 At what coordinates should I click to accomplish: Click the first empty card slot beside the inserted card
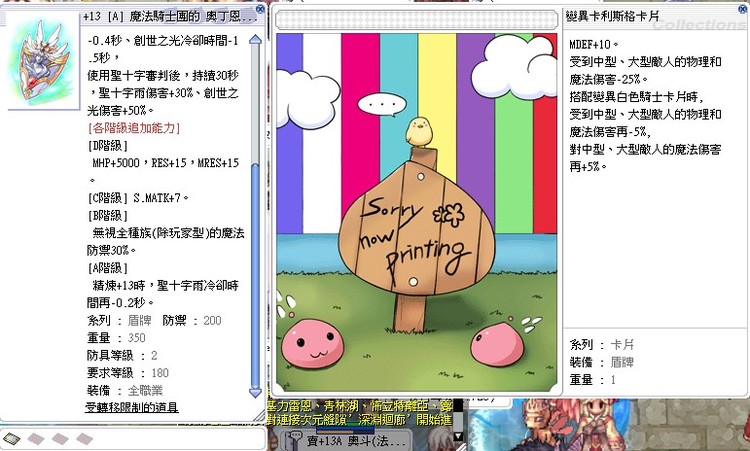(x=36, y=438)
